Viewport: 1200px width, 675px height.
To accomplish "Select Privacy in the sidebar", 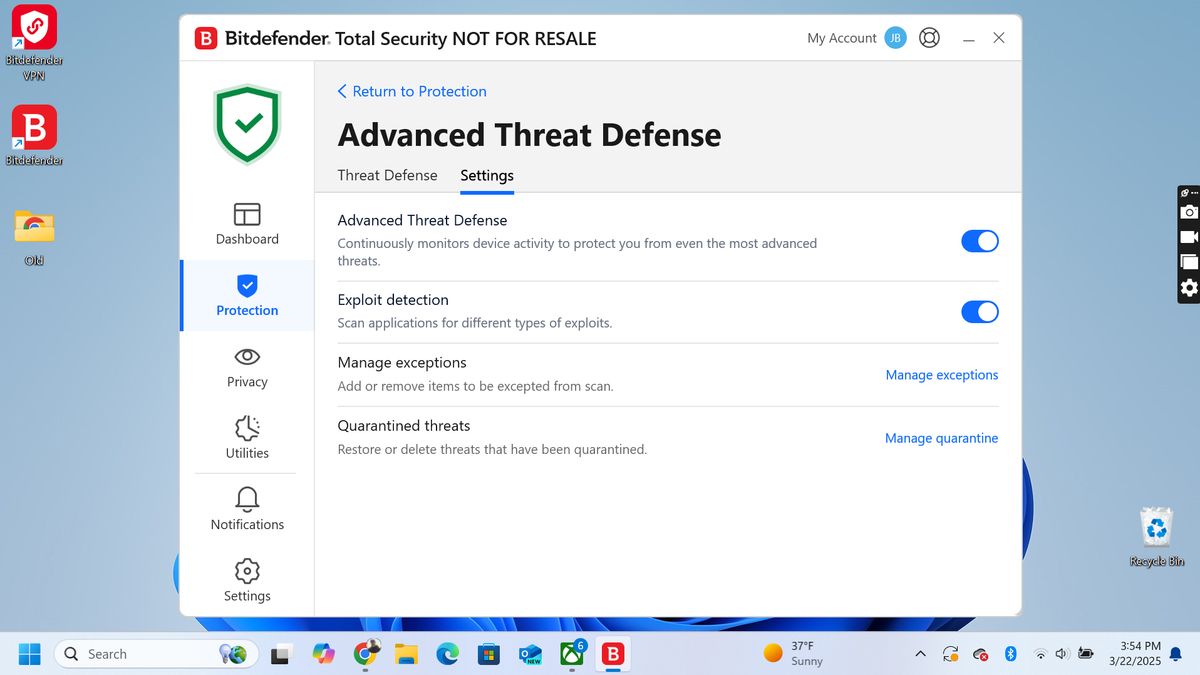I will tap(246, 368).
